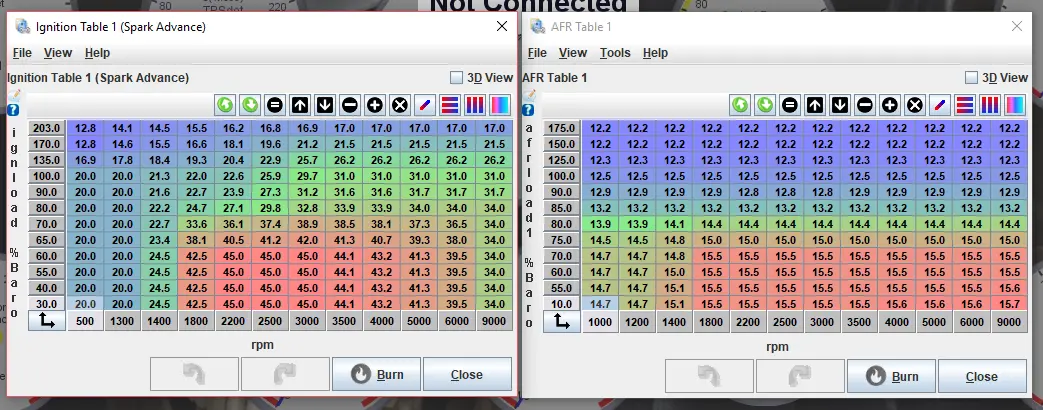Click vertical-lines interpolate icon in AFR Table
1043x410 pixels.
(990, 105)
